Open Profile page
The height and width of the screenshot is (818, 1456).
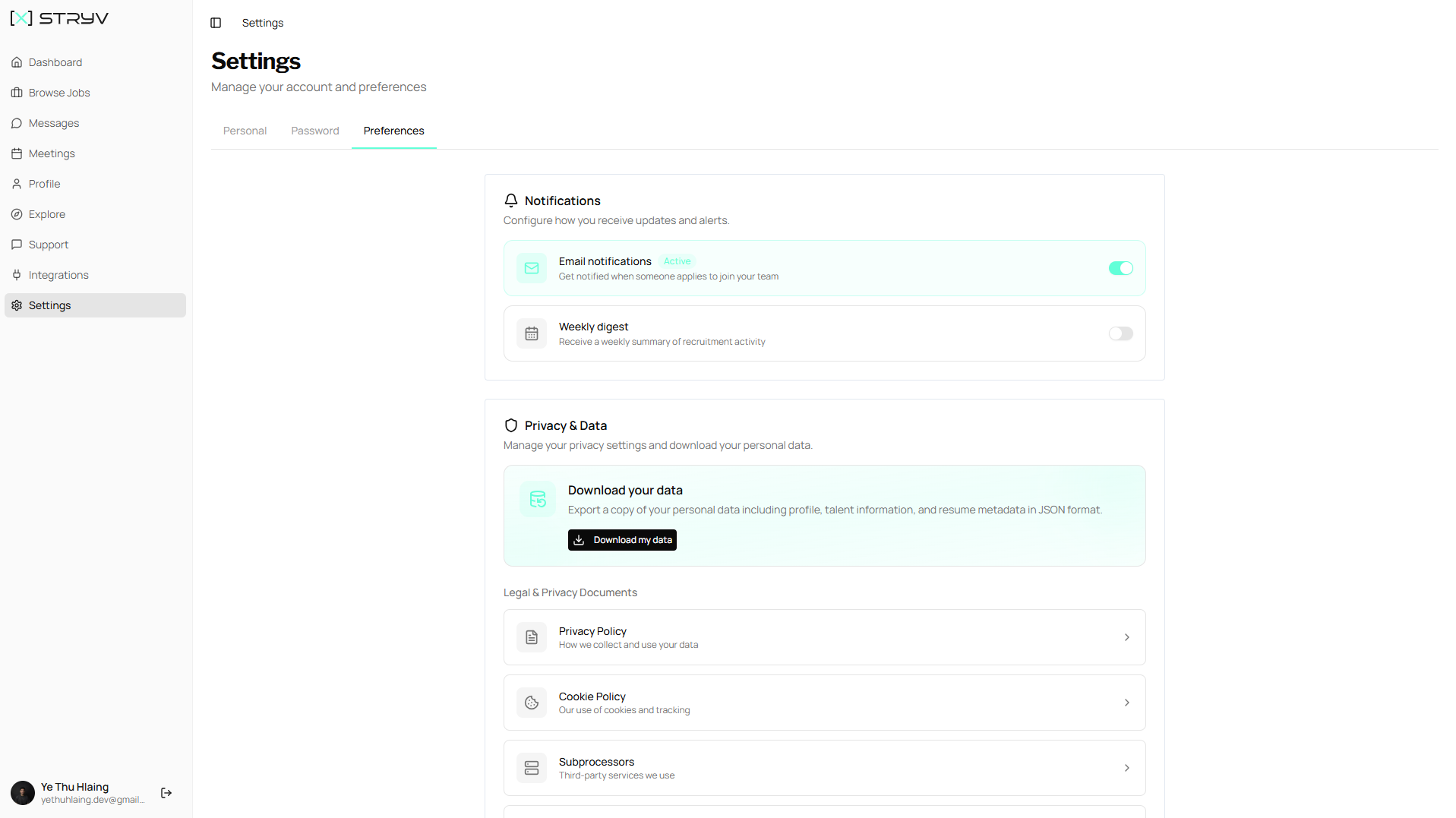coord(95,184)
